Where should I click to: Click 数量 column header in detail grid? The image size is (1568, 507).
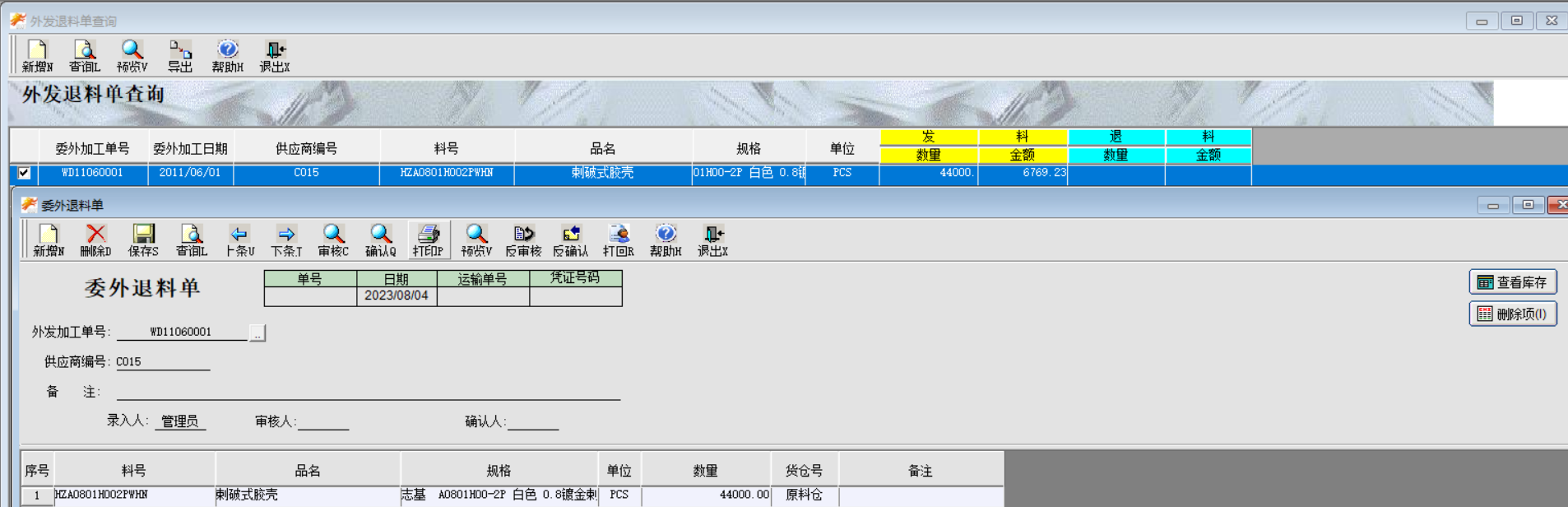pos(706,471)
